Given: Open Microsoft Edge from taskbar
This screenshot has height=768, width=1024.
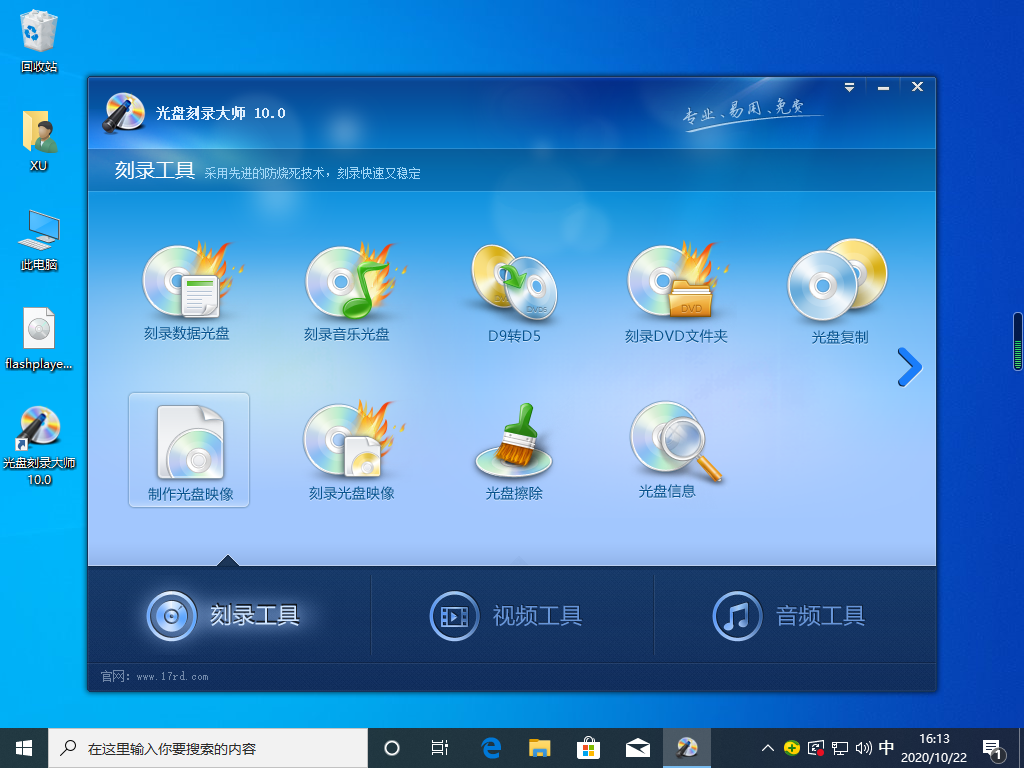Looking at the screenshot, I should tap(489, 747).
